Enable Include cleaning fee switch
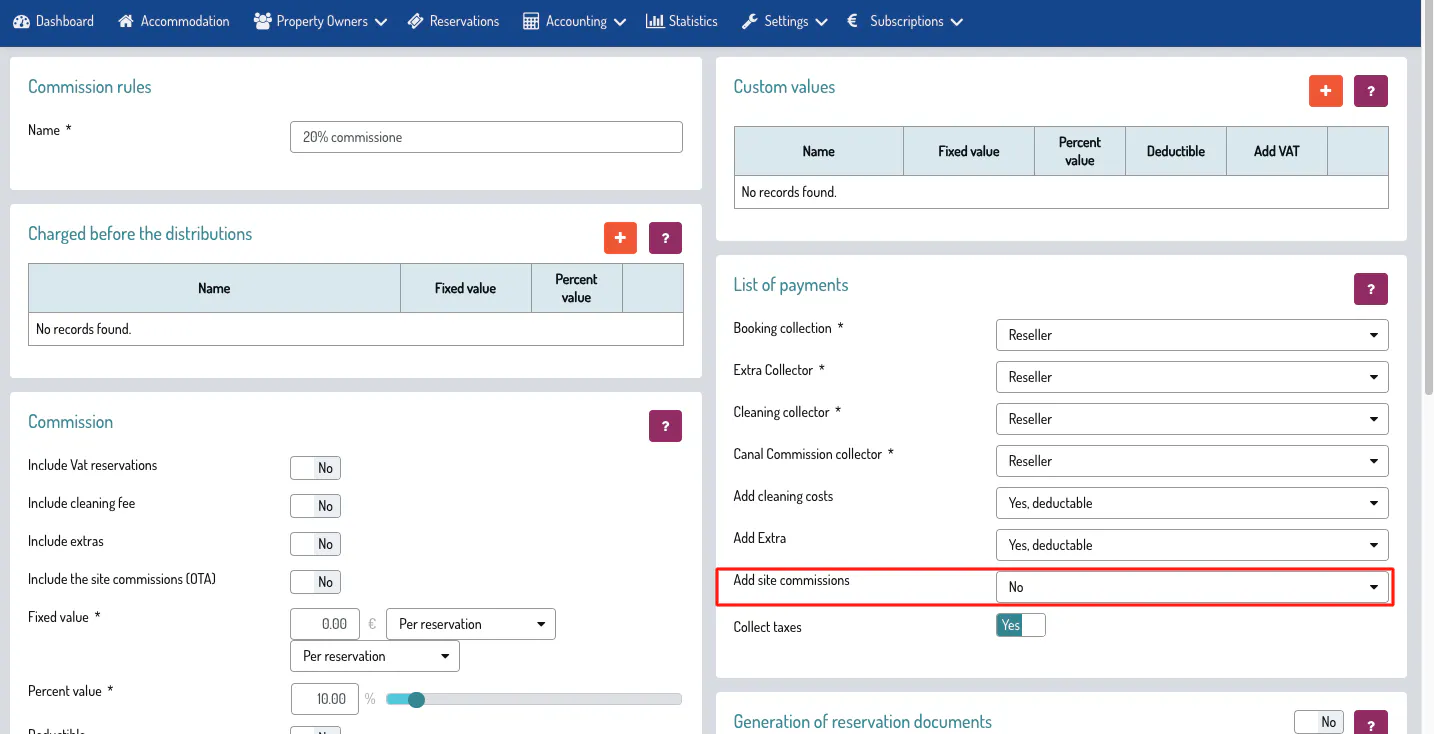1434x734 pixels. pyautogui.click(x=315, y=506)
